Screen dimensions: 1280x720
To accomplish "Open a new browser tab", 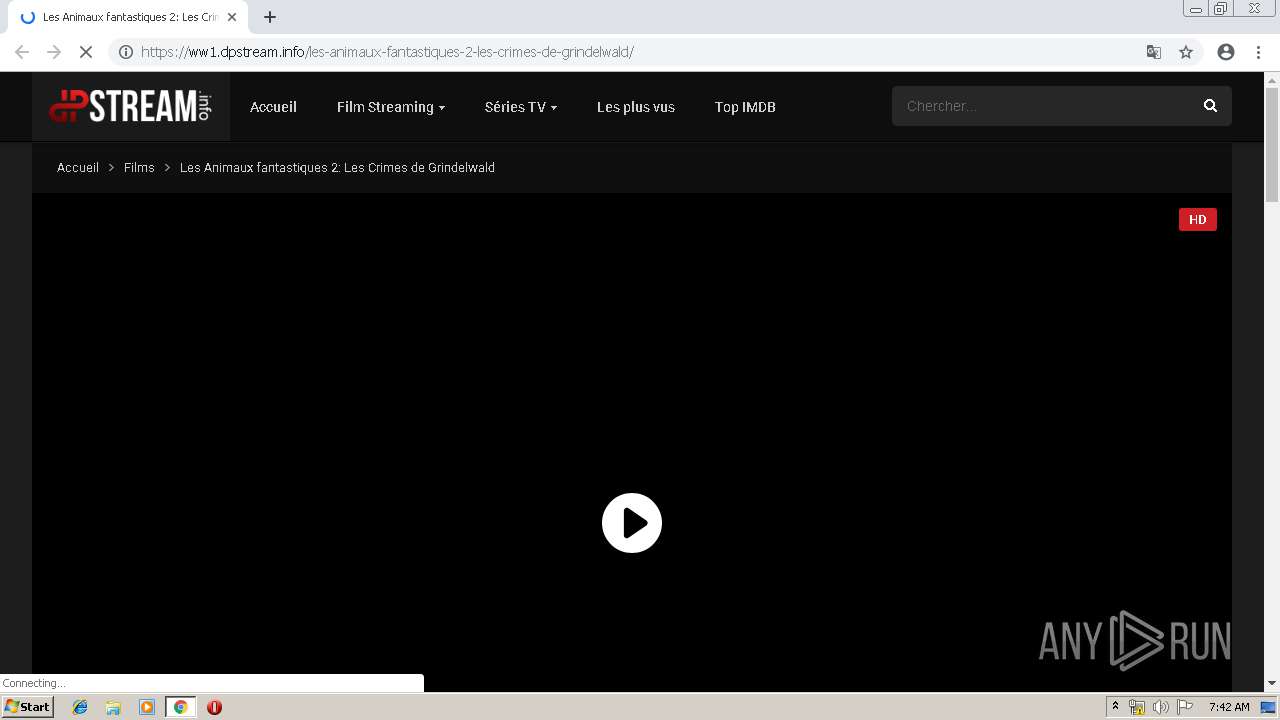I will coord(270,17).
